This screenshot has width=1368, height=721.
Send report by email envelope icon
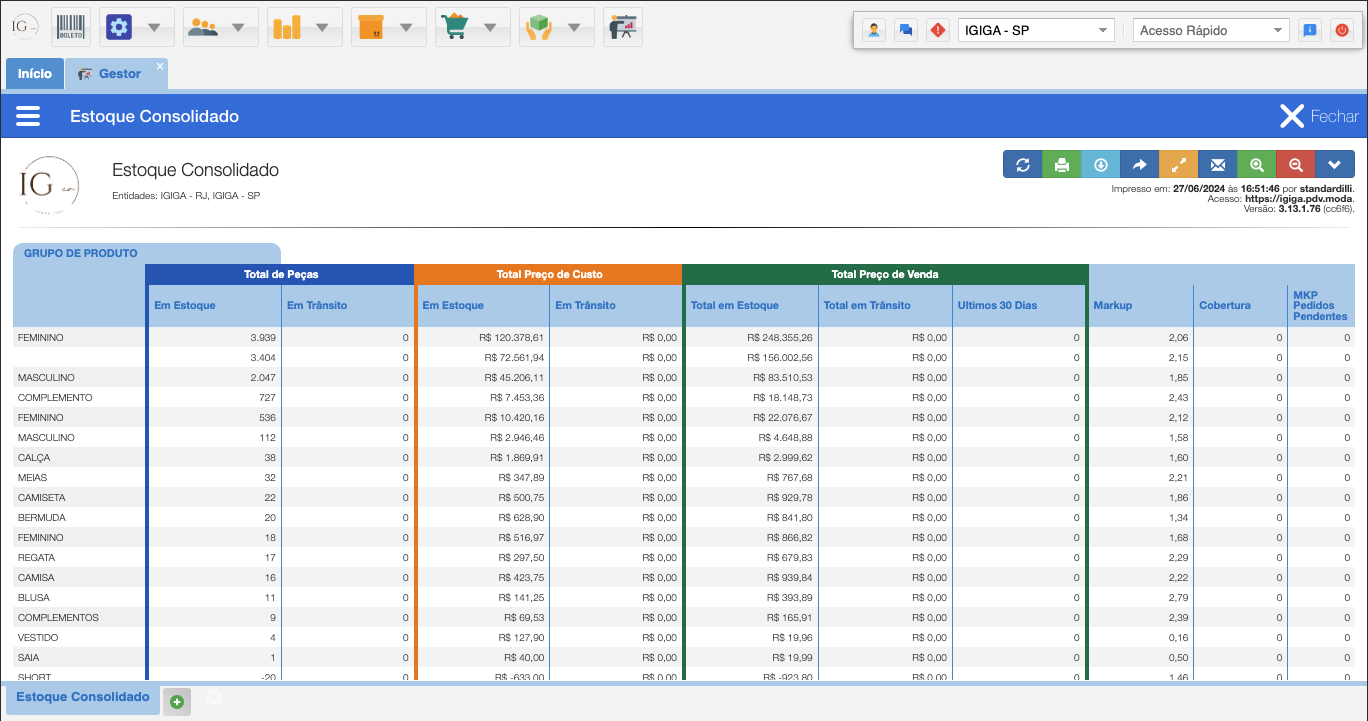click(1217, 165)
